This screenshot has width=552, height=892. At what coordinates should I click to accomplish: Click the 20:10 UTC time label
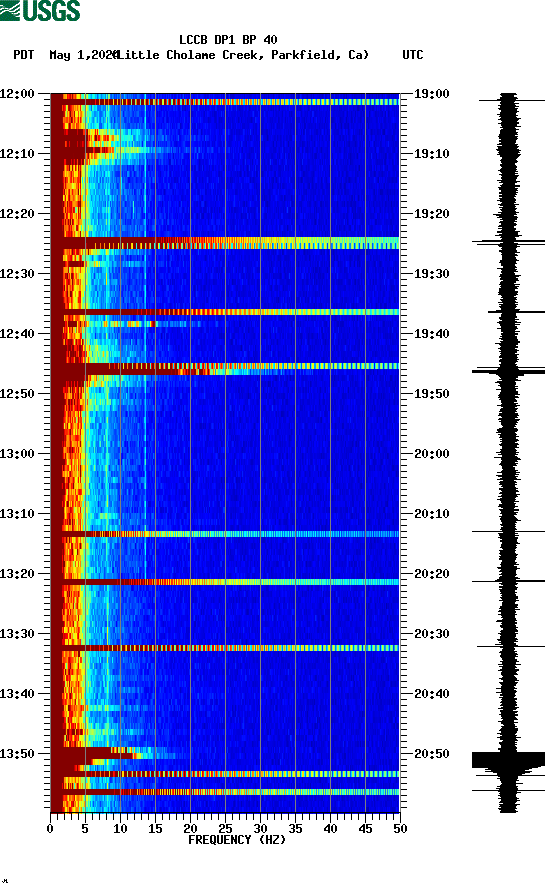pos(432,514)
